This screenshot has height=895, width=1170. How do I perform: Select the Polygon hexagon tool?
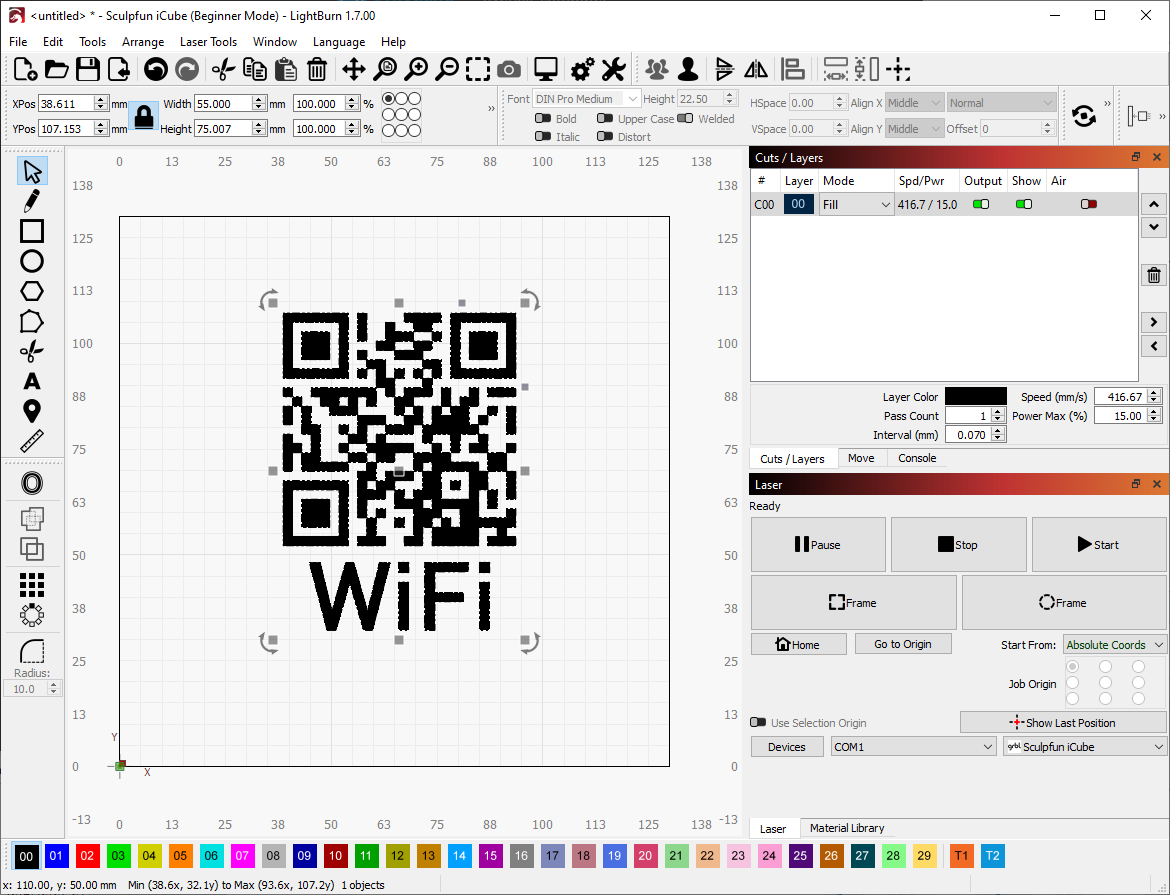click(x=32, y=291)
